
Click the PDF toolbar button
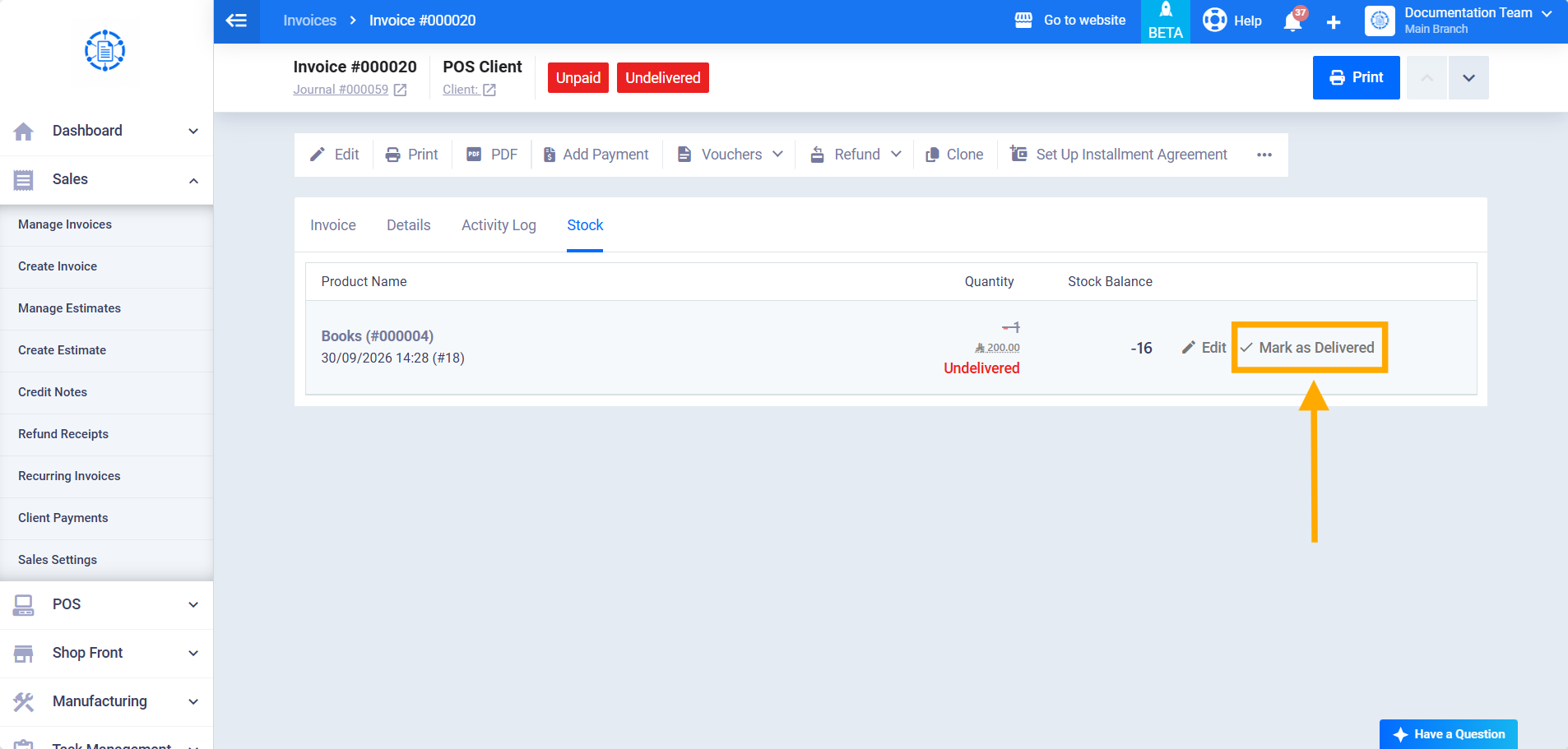[492, 155]
